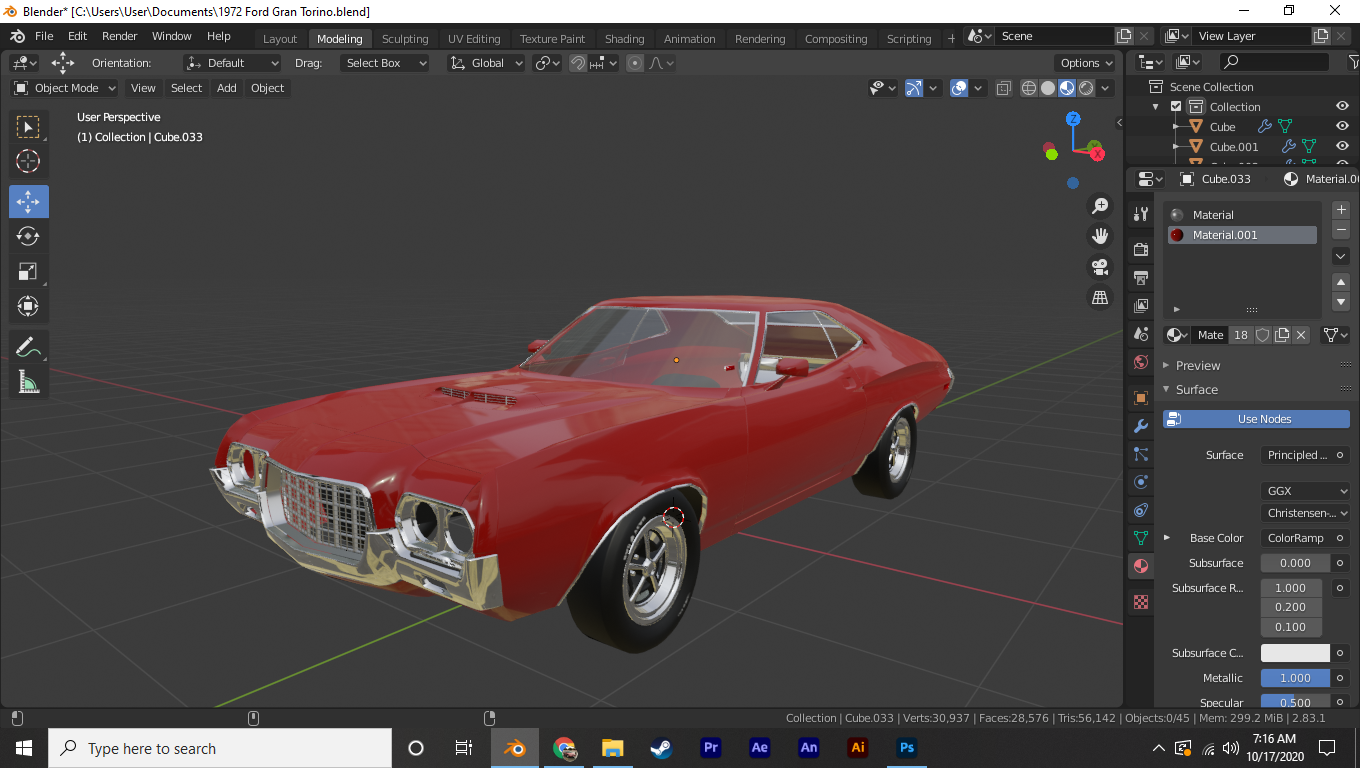1360x768 pixels.
Task: Open the viewport Add menu
Action: point(227,88)
